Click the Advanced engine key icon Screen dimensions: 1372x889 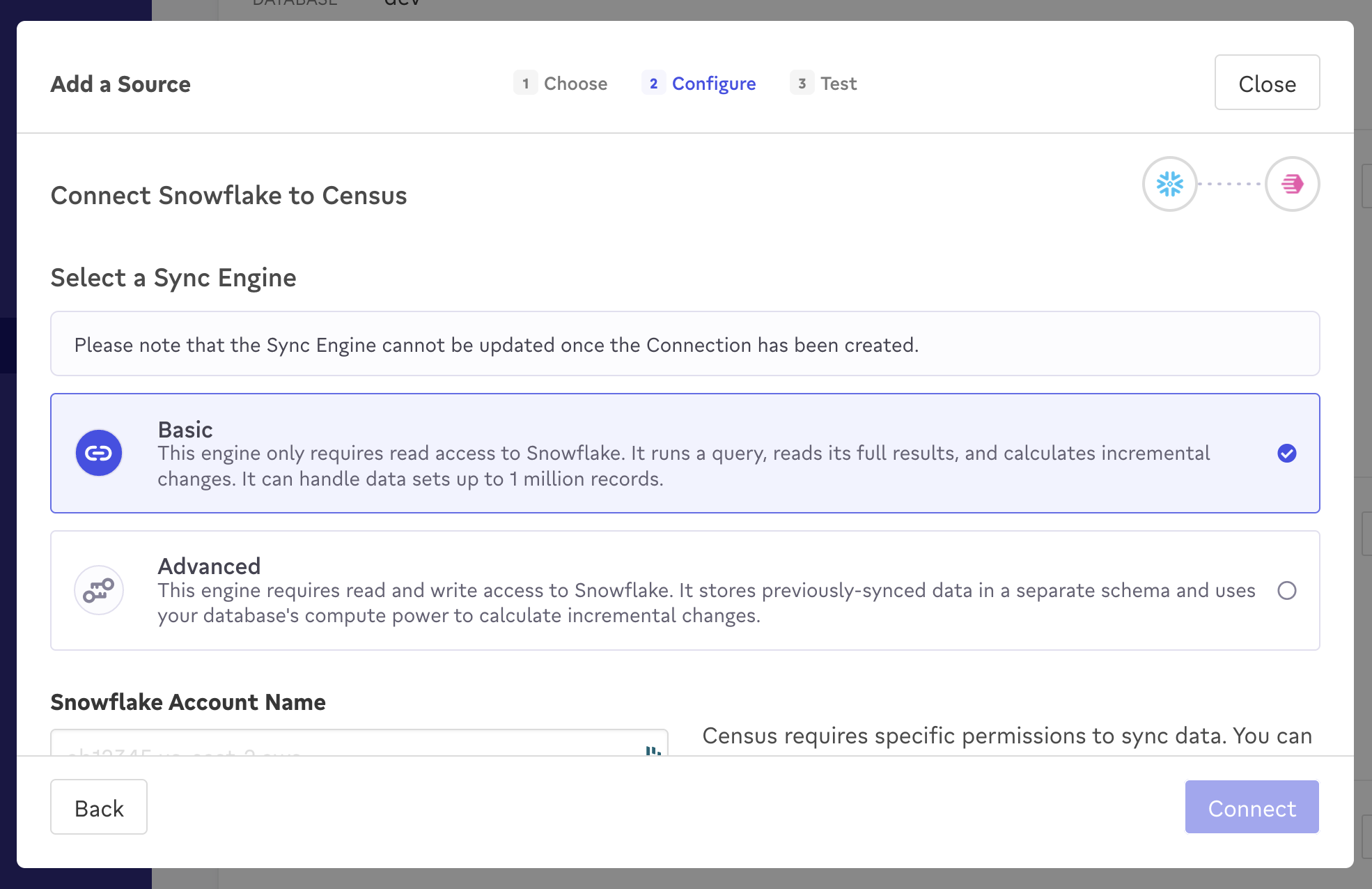[99, 590]
